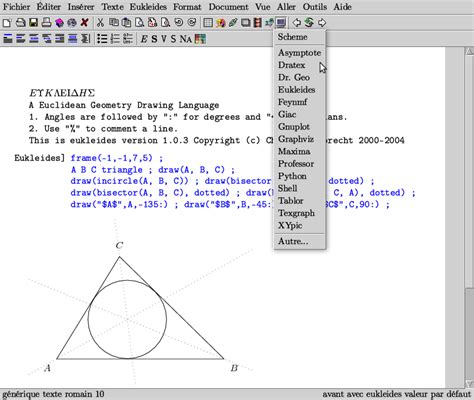
Task: Open the Insérer menu
Action: [x=81, y=7]
